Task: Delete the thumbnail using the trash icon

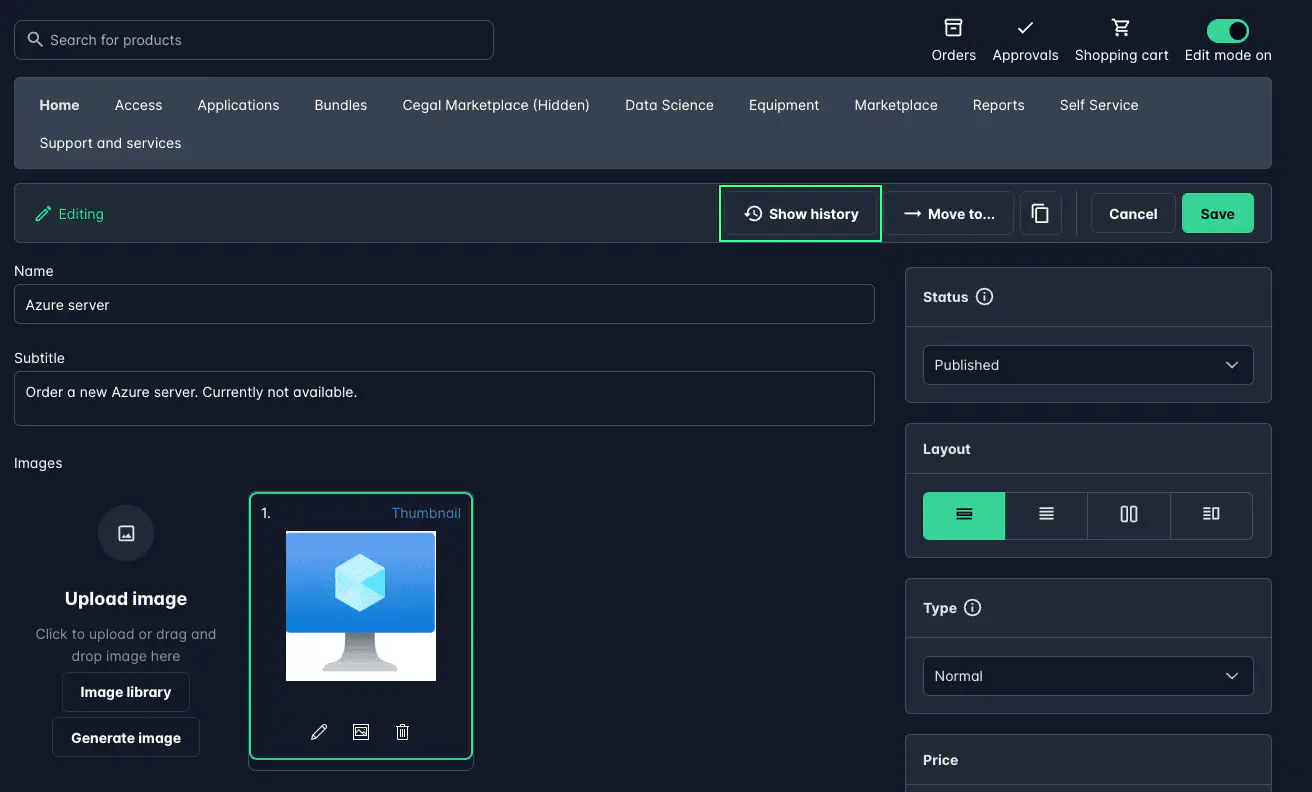Action: click(402, 731)
